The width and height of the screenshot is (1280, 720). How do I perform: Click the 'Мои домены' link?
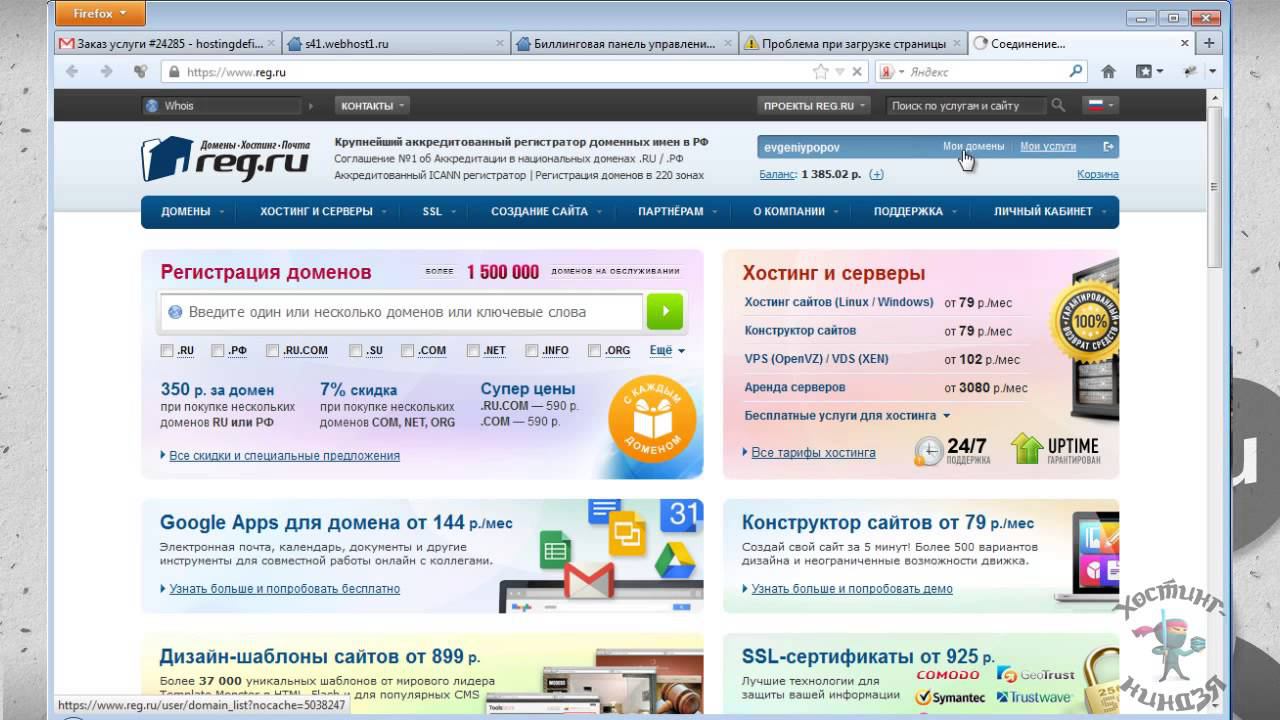tap(973, 146)
